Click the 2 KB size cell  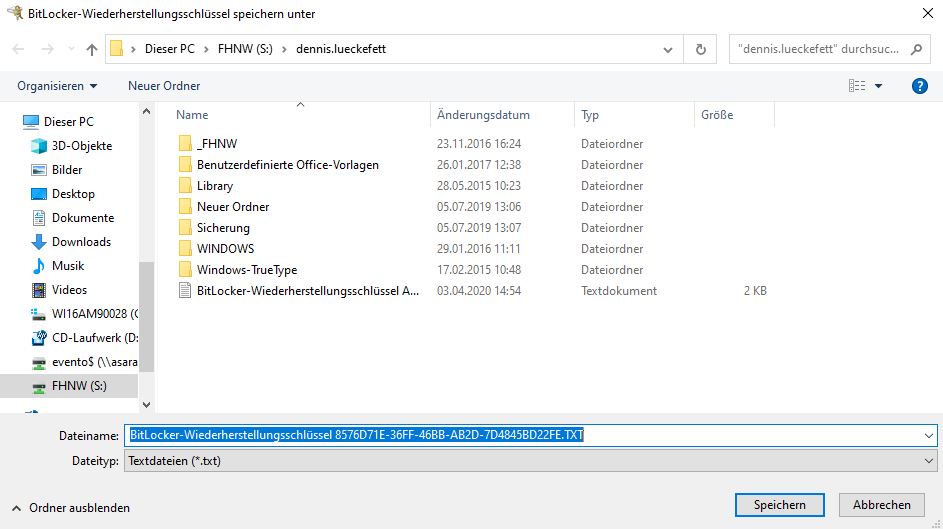(x=755, y=291)
